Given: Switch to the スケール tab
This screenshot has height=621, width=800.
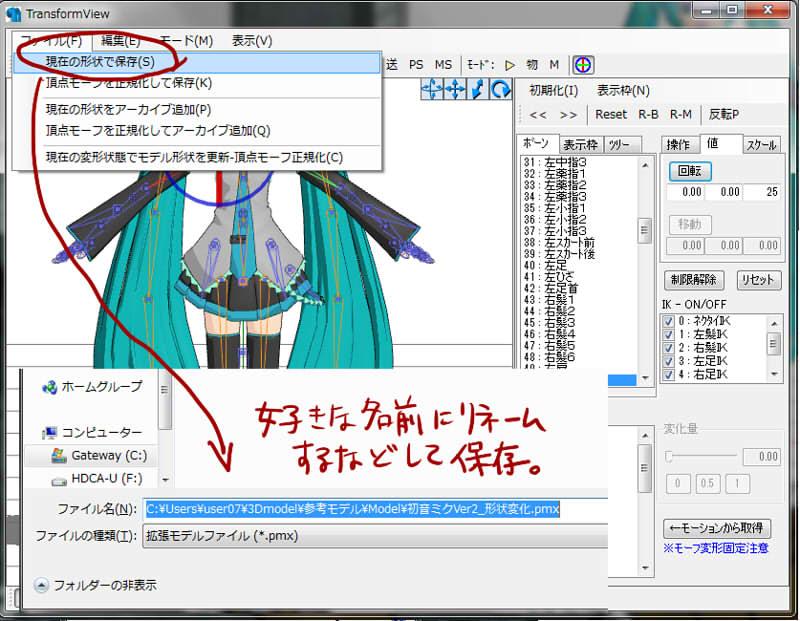Looking at the screenshot, I should [x=761, y=145].
